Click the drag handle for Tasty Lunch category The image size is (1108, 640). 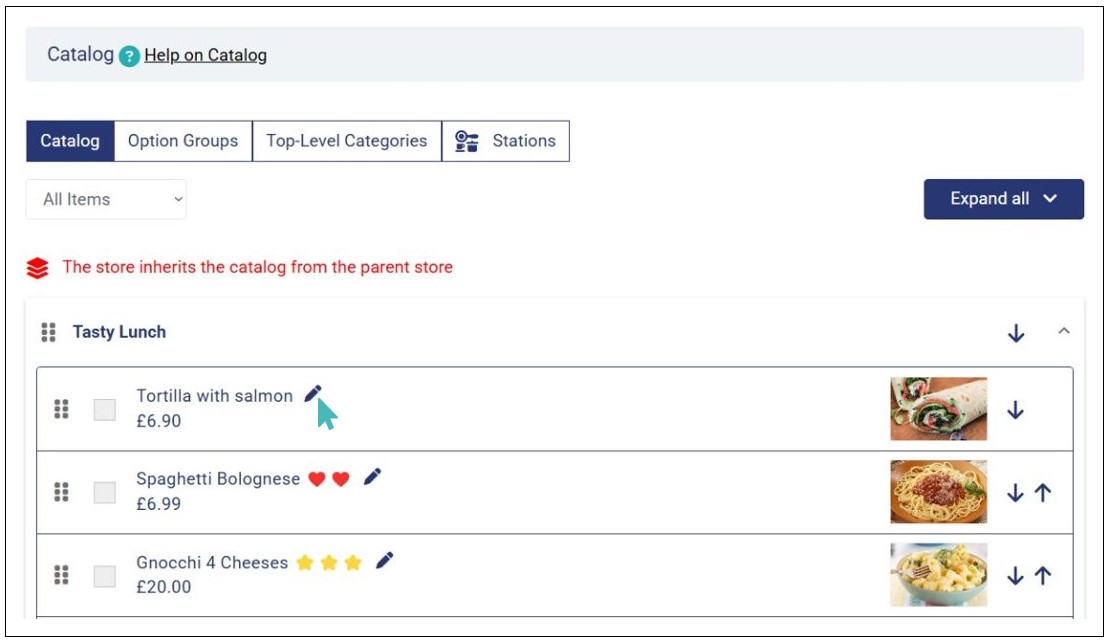[48, 332]
